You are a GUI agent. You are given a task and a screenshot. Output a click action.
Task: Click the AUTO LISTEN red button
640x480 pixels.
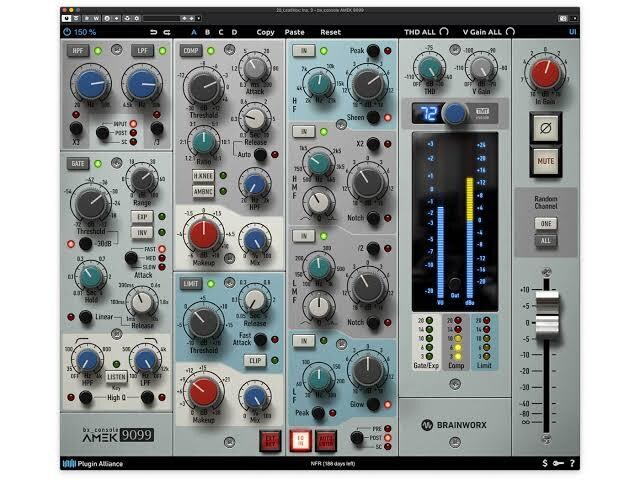tap(326, 441)
